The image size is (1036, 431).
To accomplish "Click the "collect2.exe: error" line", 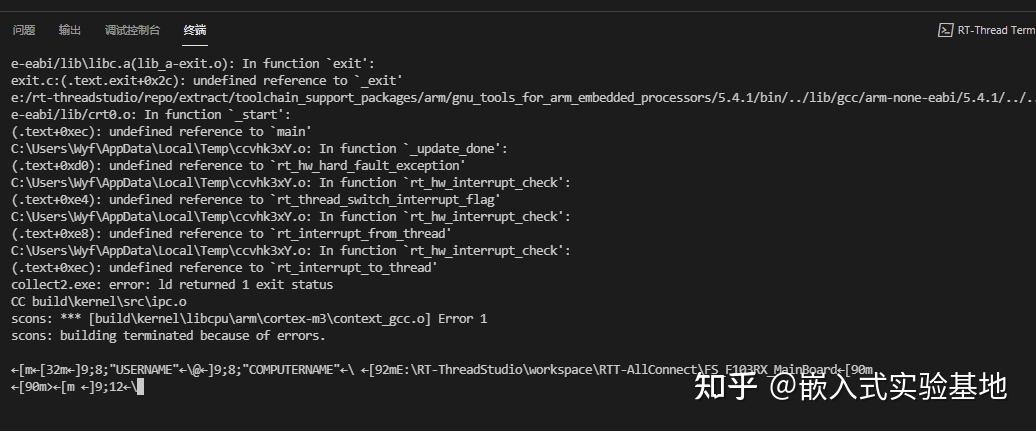I will (x=172, y=284).
